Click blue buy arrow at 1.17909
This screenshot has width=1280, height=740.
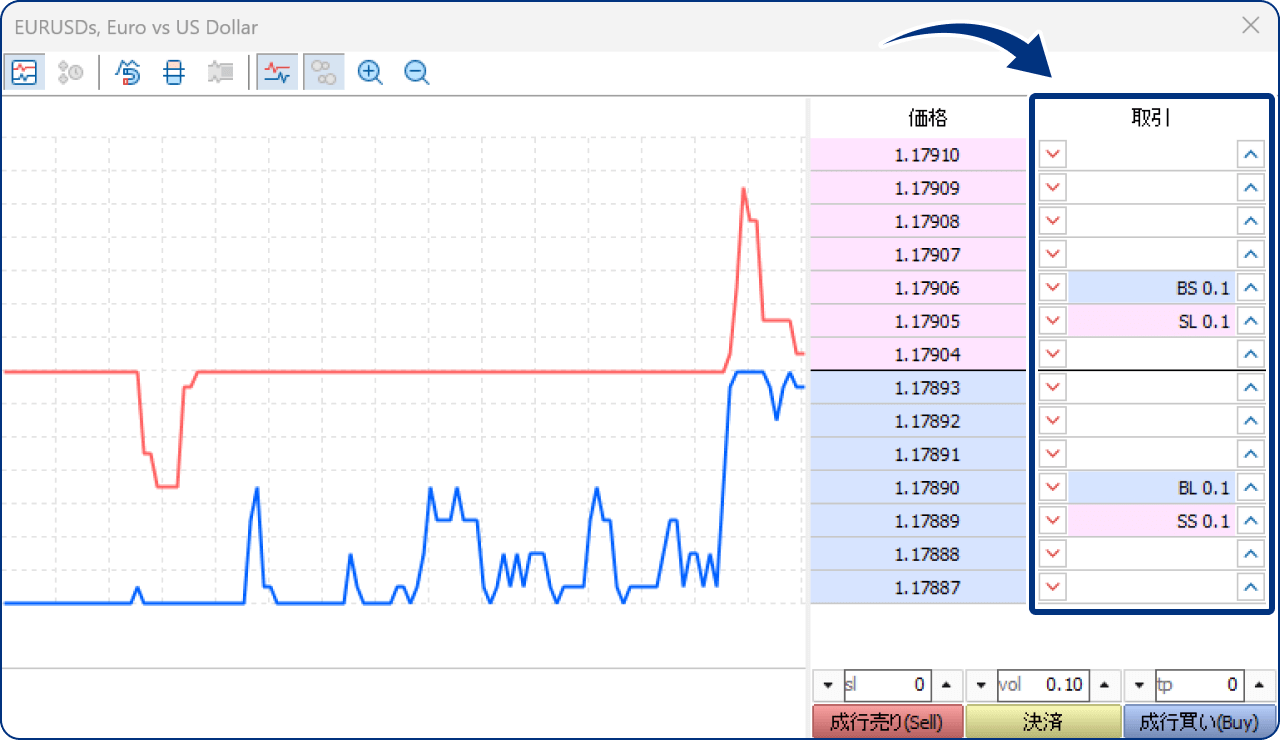1250,188
